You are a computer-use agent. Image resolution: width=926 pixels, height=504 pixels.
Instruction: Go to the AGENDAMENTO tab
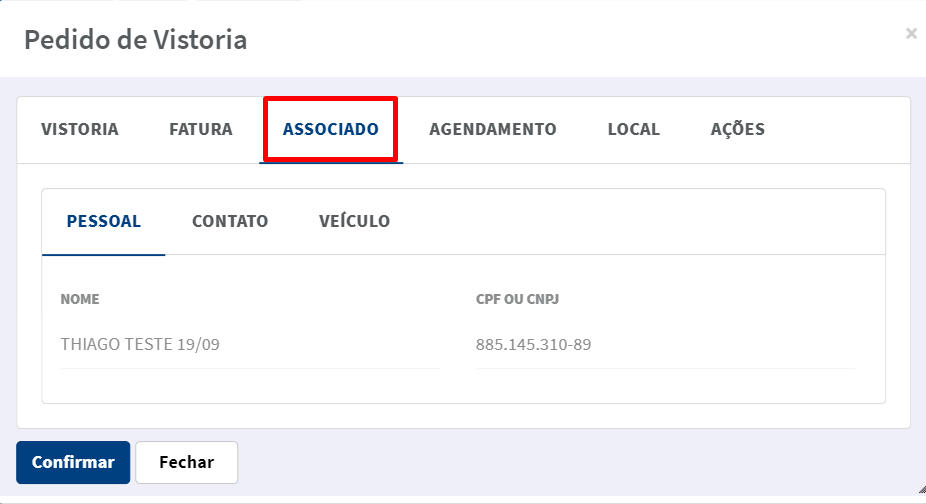493,129
